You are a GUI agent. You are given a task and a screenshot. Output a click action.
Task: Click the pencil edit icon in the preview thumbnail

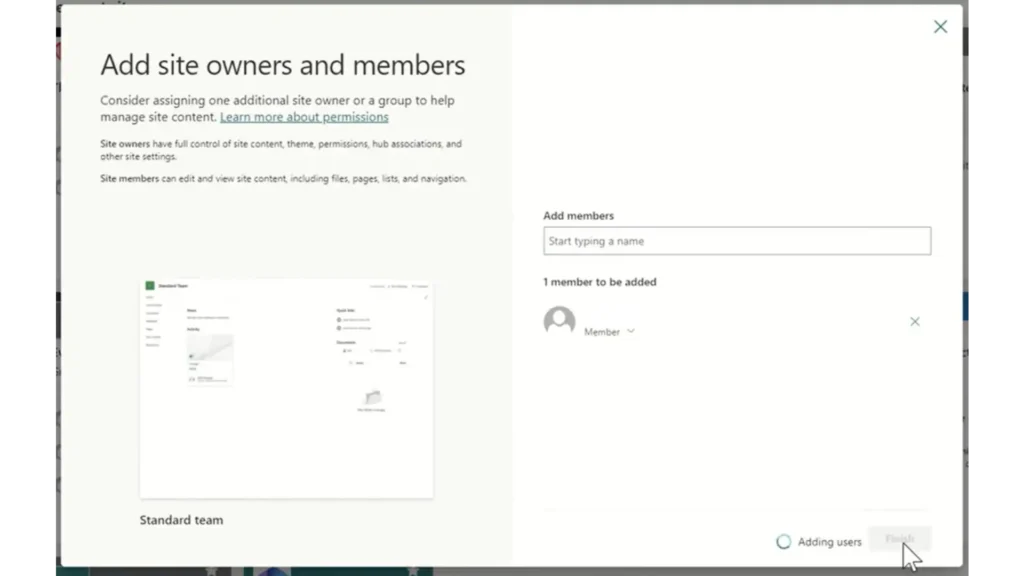pos(426,296)
